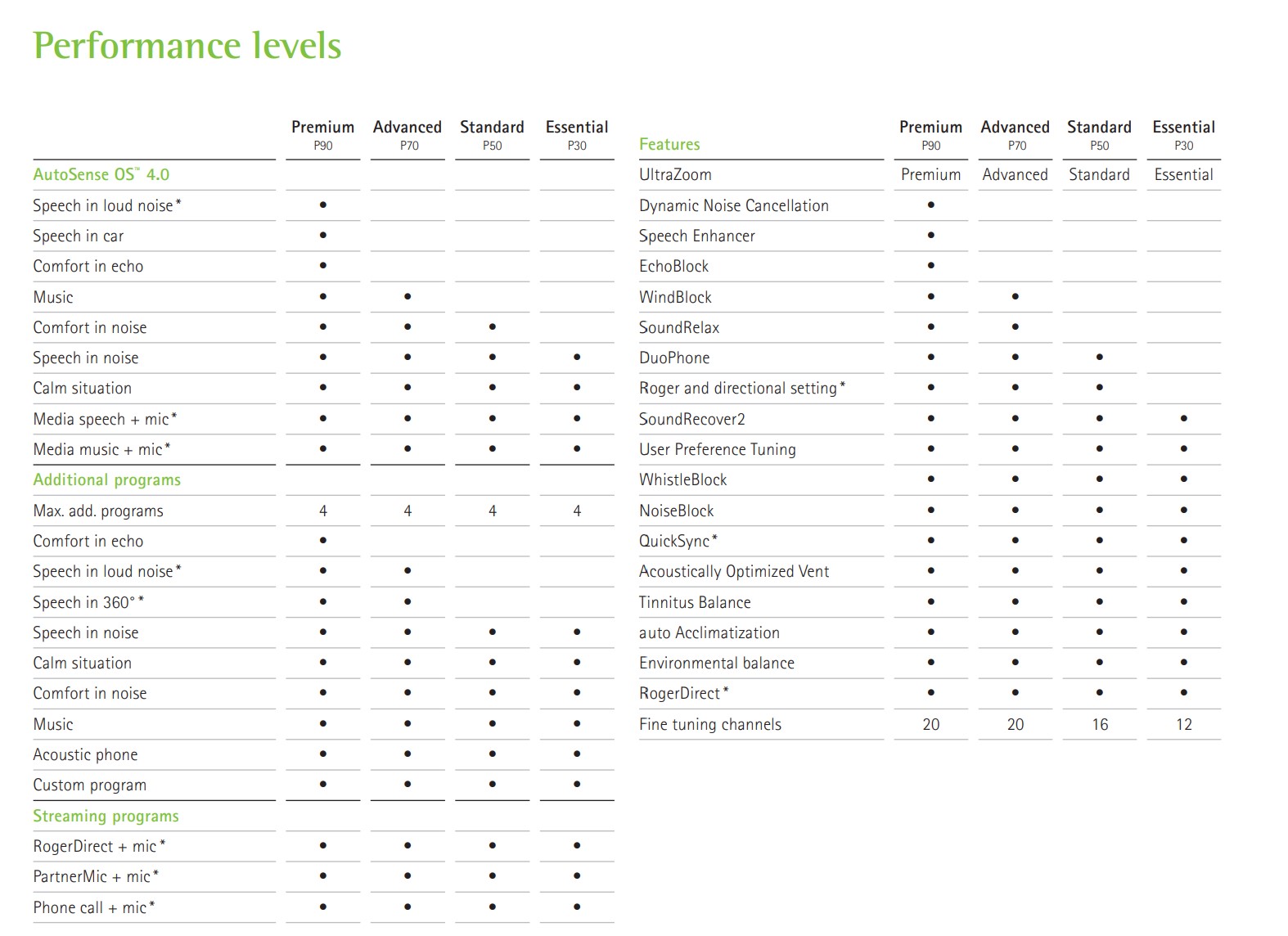Click "Essential P30" header in the Features table
The height and width of the screenshot is (936, 1288).
[x=1183, y=135]
